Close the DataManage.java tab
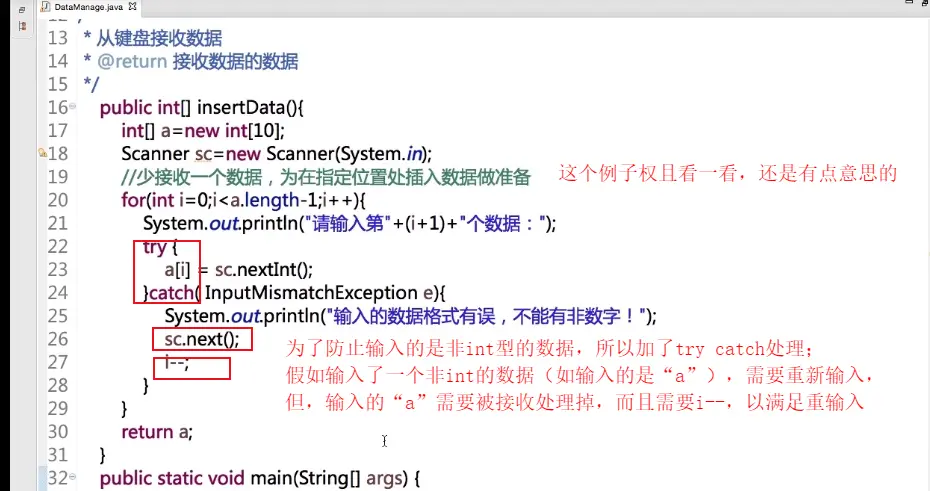This screenshot has width=930, height=491. pyautogui.click(x=132, y=7)
